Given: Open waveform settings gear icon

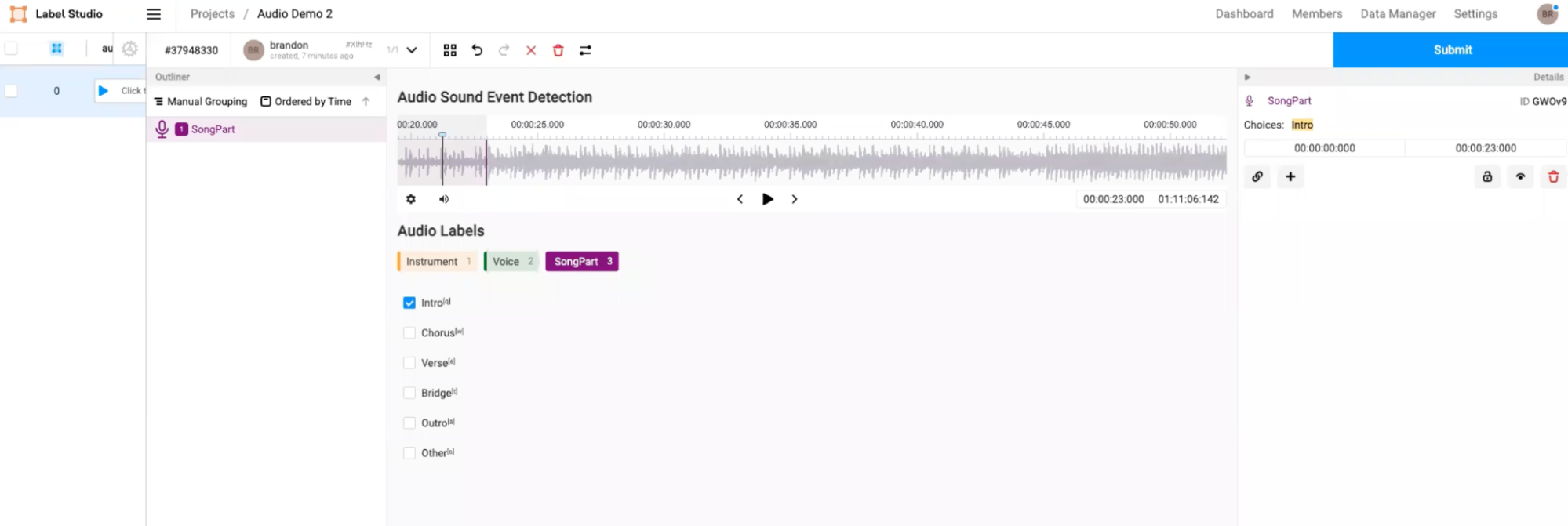Looking at the screenshot, I should 411,199.
